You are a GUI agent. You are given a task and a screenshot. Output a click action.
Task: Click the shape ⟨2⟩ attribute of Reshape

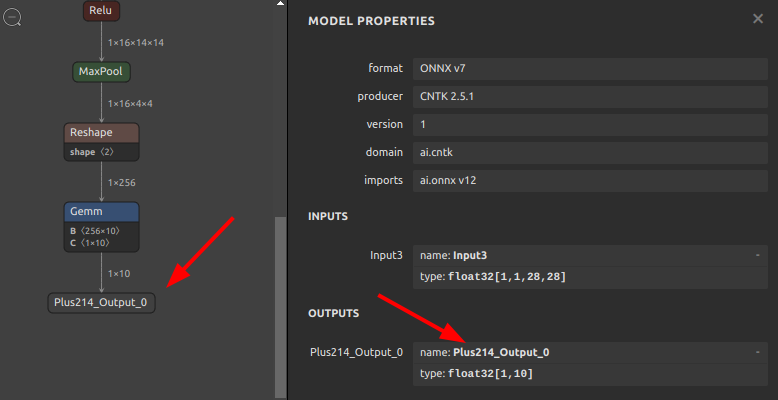pyautogui.click(x=92, y=152)
